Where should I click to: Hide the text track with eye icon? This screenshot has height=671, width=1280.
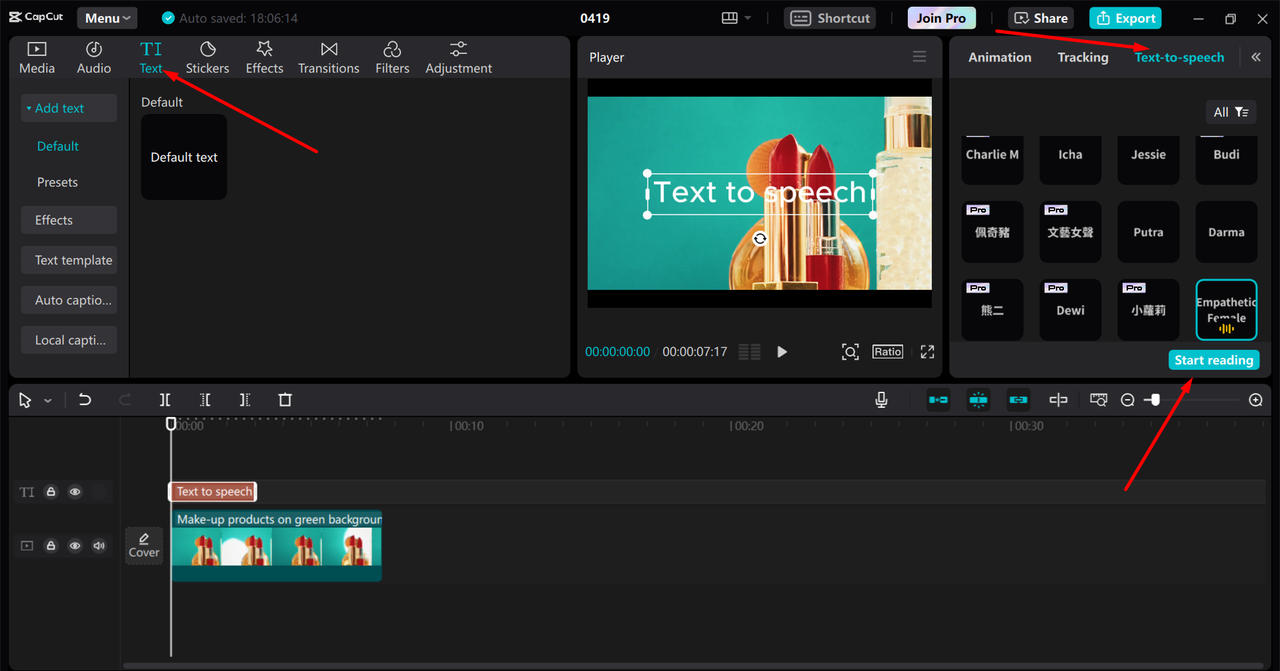pyautogui.click(x=75, y=492)
